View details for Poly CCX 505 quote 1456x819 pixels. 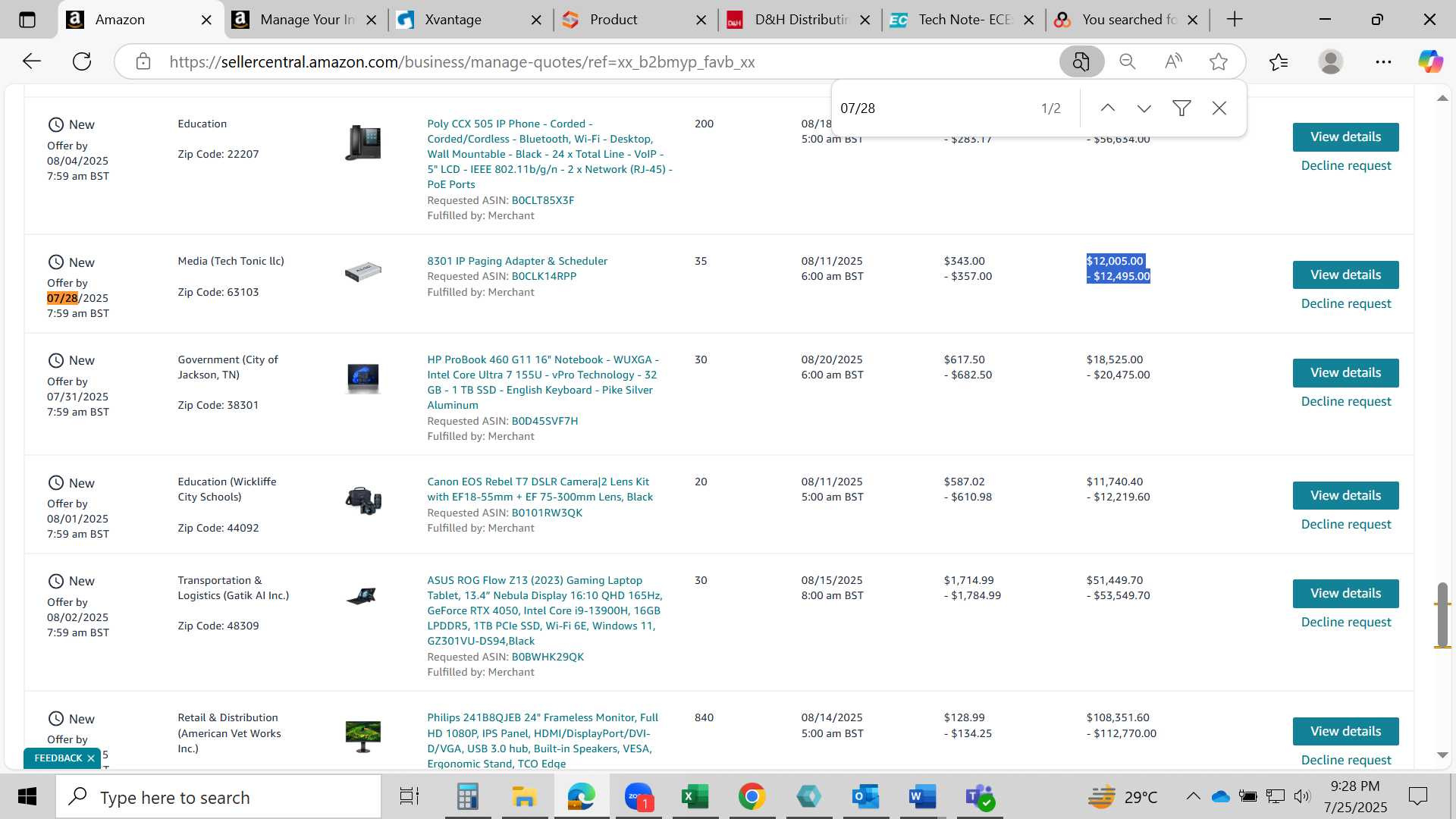click(1345, 137)
